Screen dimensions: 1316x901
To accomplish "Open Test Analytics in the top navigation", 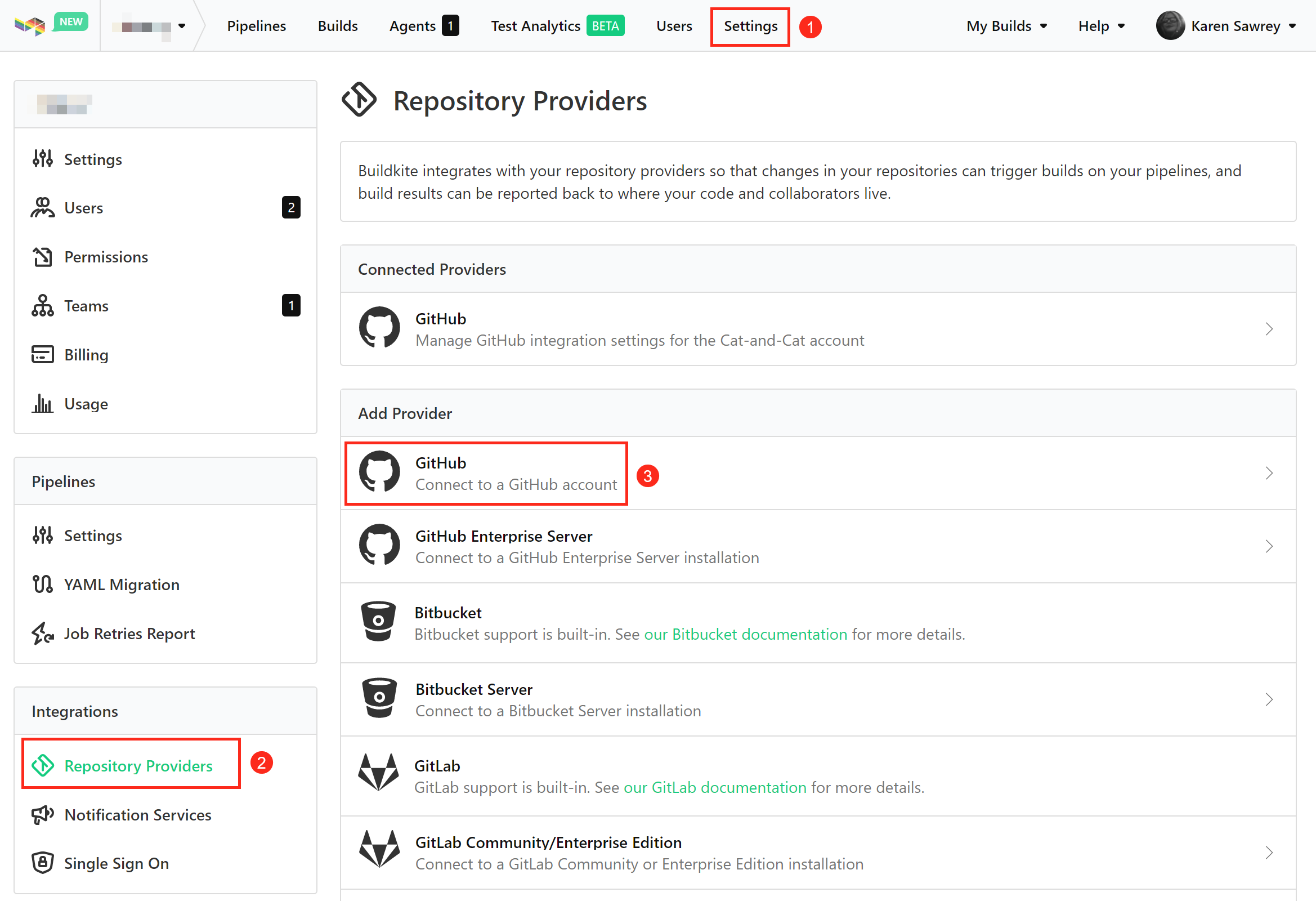I will [x=557, y=26].
